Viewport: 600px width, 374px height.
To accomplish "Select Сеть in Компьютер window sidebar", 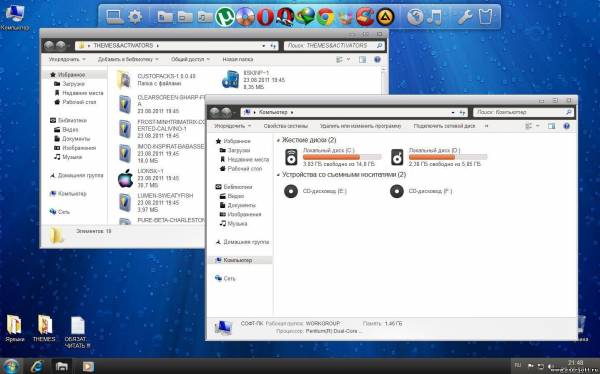I will click(229, 278).
